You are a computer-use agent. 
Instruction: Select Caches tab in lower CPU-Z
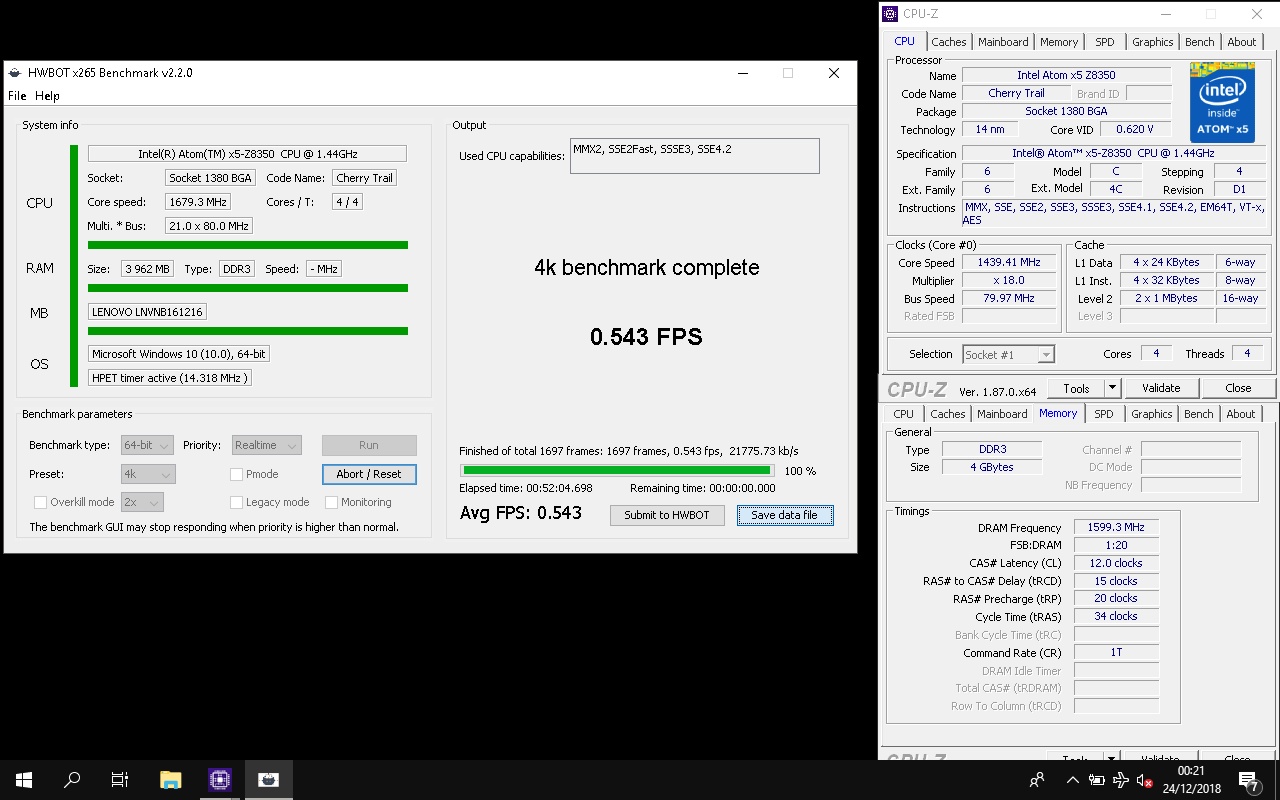[948, 414]
